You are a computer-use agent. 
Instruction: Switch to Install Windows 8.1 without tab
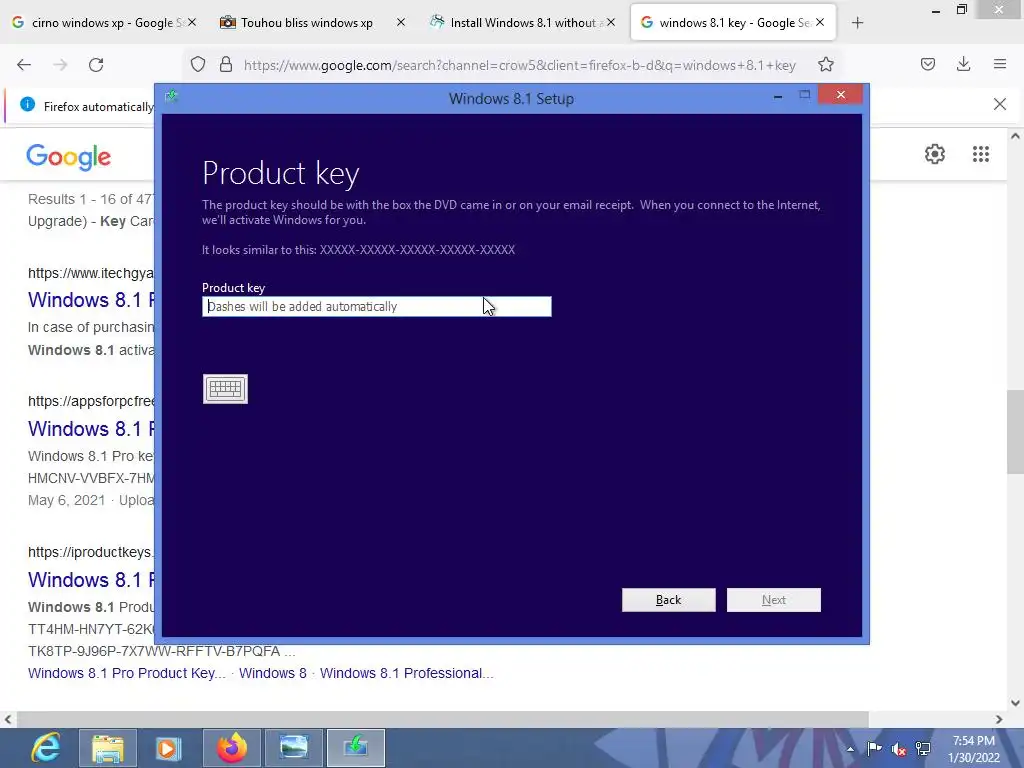[x=522, y=23]
